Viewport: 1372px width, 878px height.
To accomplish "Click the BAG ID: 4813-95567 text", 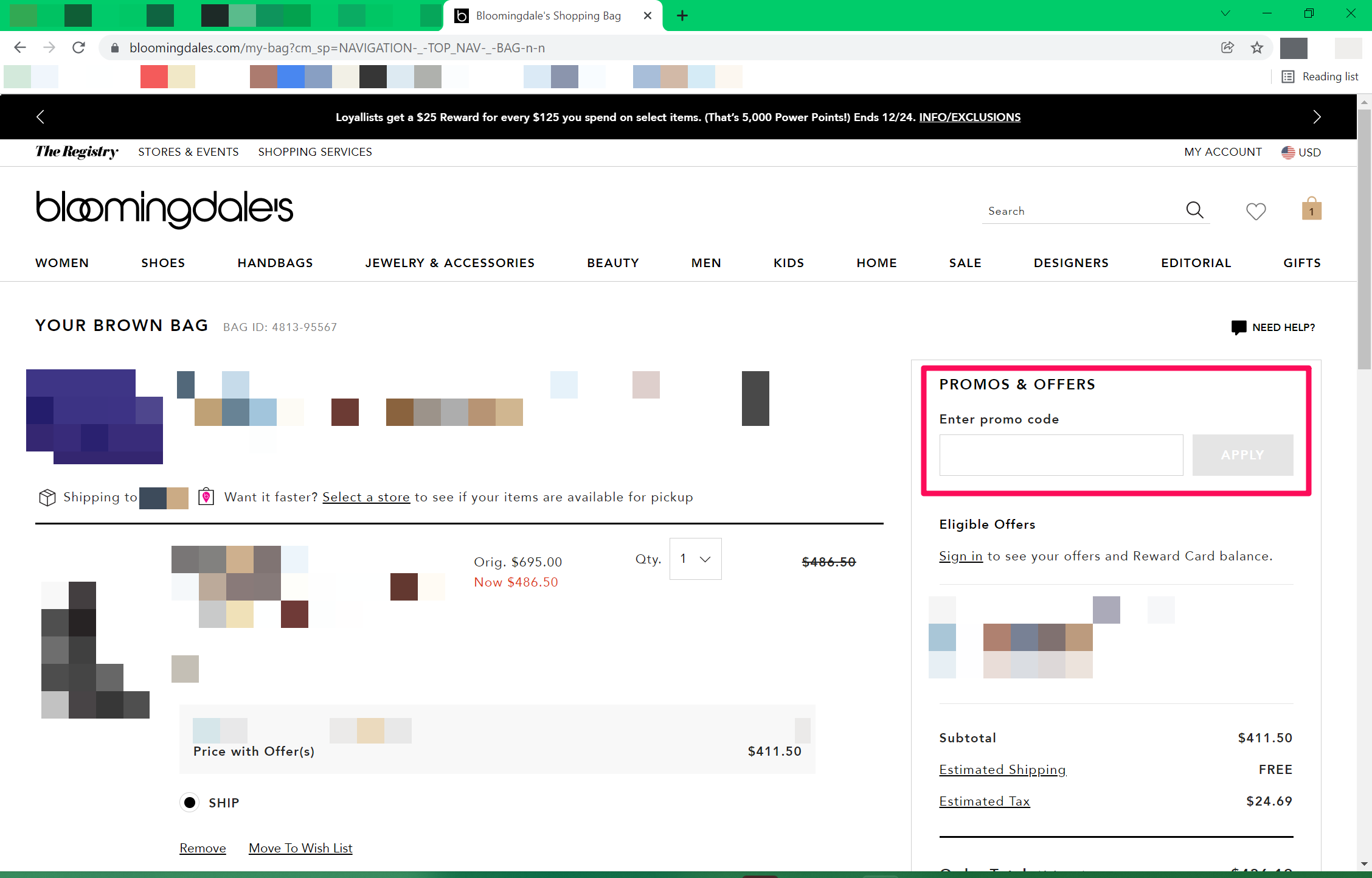I will (x=280, y=327).
